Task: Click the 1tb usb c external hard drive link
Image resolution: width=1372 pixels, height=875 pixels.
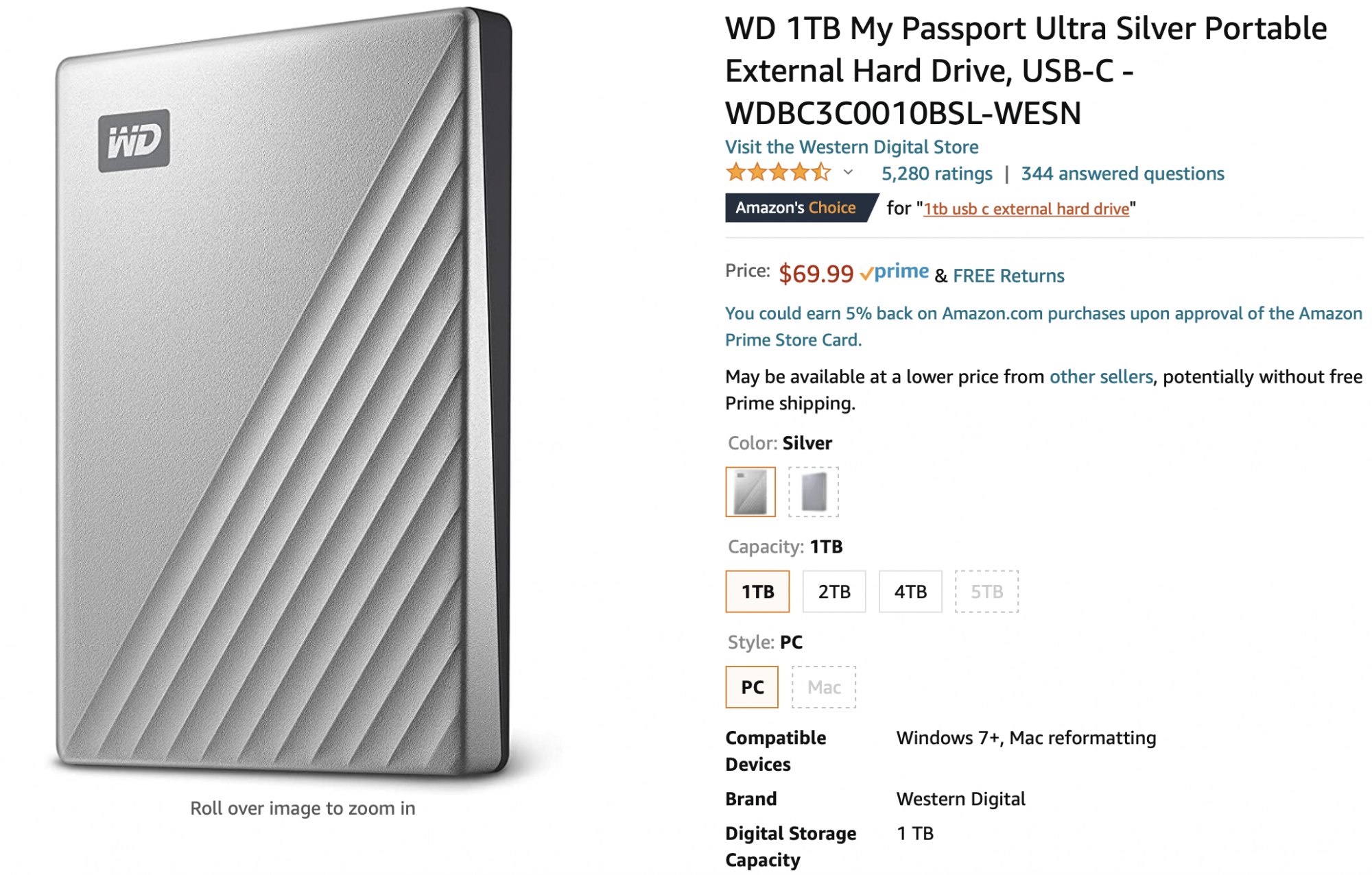Action: (x=1026, y=209)
